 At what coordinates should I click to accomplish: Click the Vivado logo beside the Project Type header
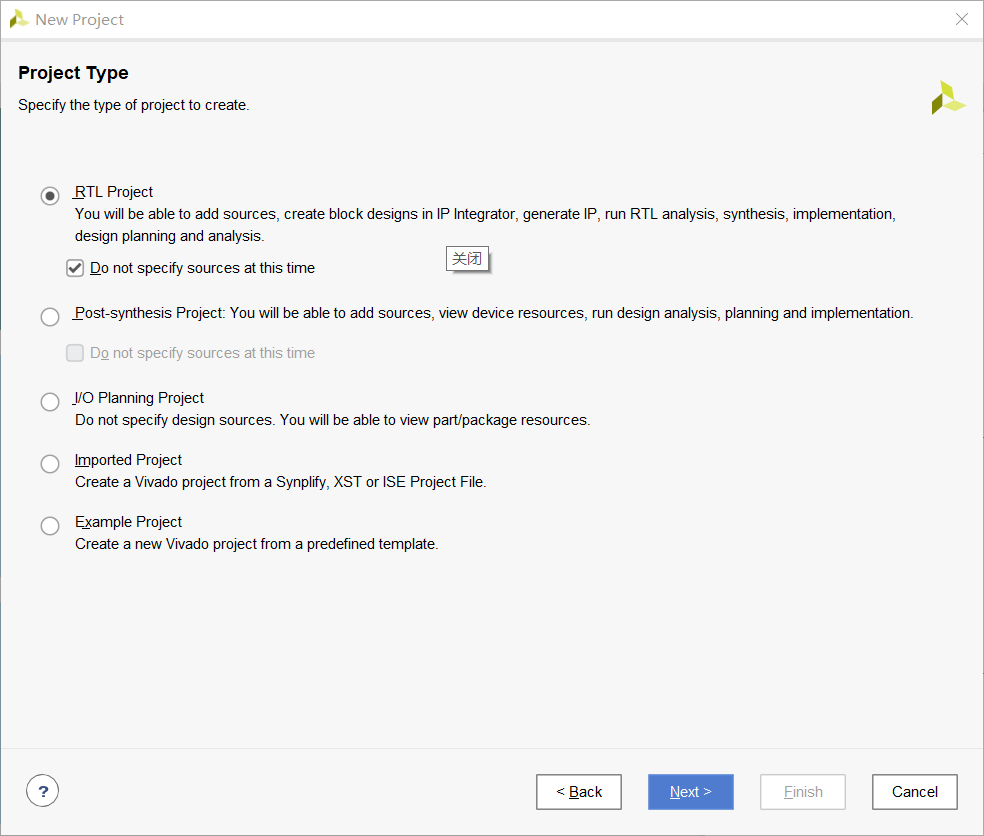948,98
